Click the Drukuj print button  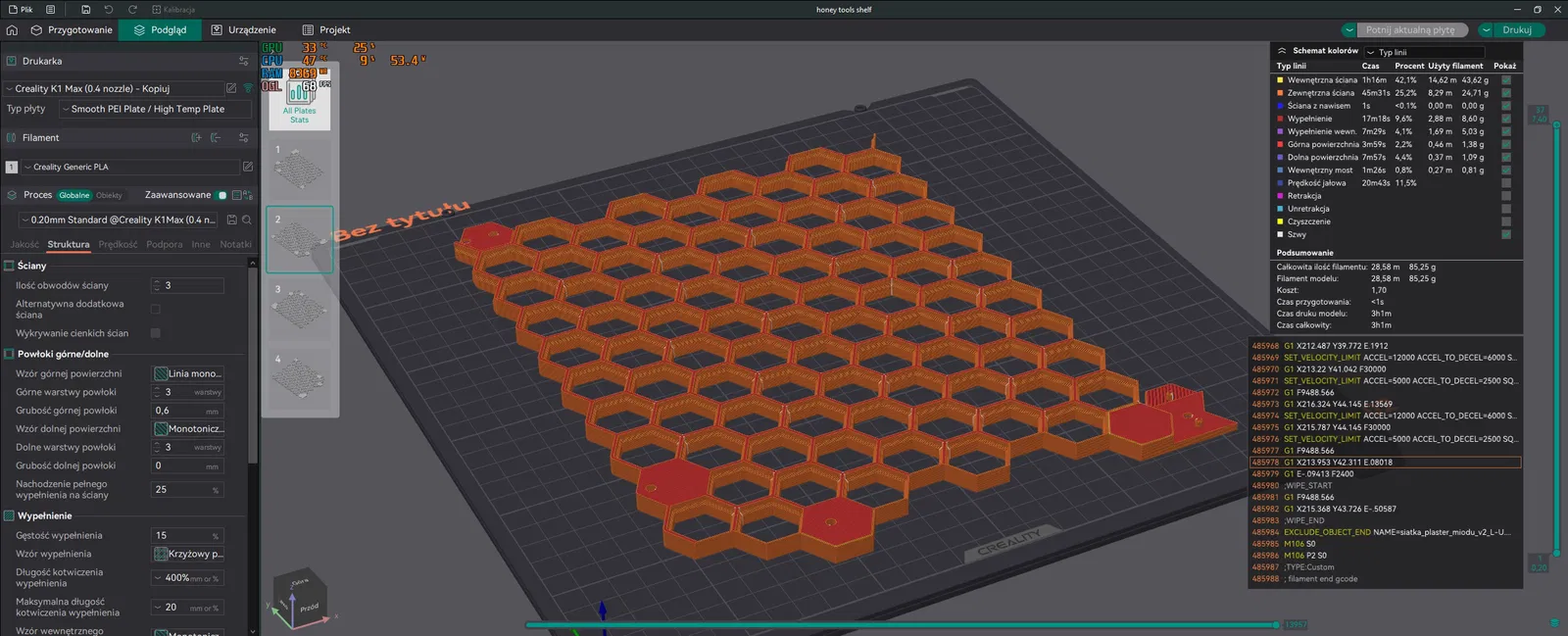click(x=1516, y=30)
